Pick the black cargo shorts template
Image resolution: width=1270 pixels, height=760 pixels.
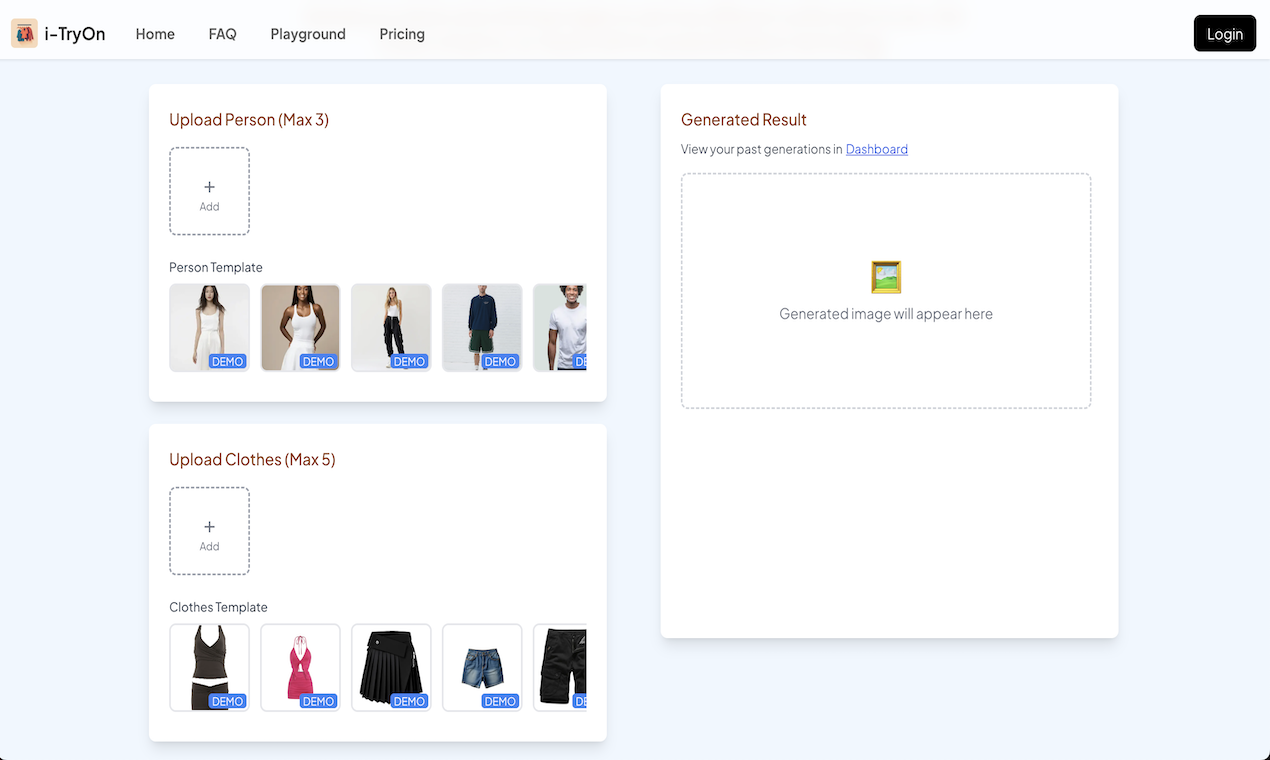561,667
